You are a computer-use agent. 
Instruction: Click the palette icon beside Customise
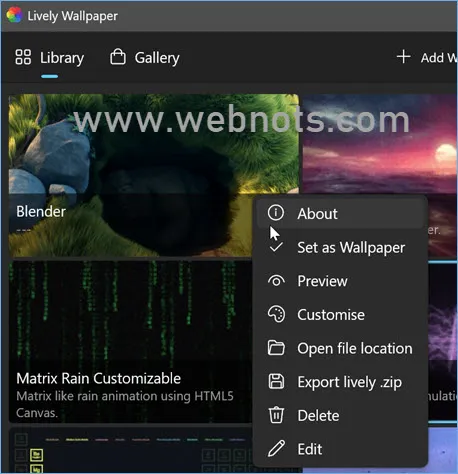pyautogui.click(x=276, y=314)
